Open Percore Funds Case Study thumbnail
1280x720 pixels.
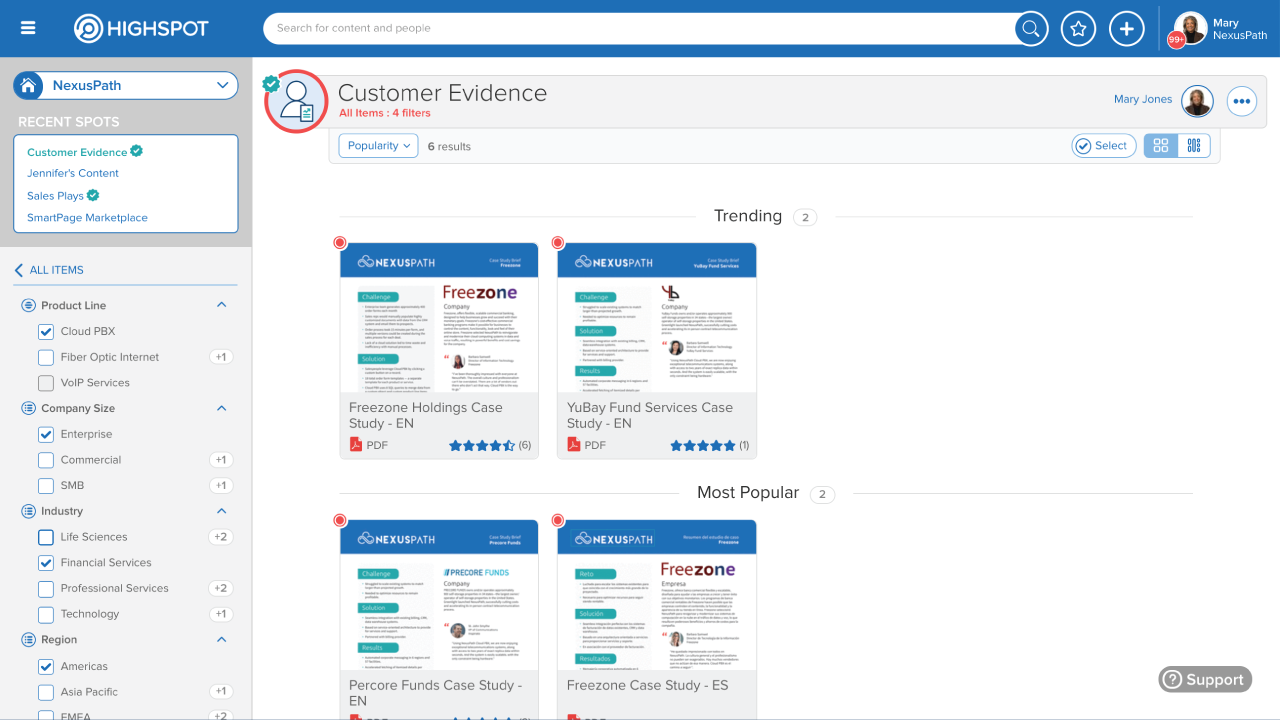439,596
